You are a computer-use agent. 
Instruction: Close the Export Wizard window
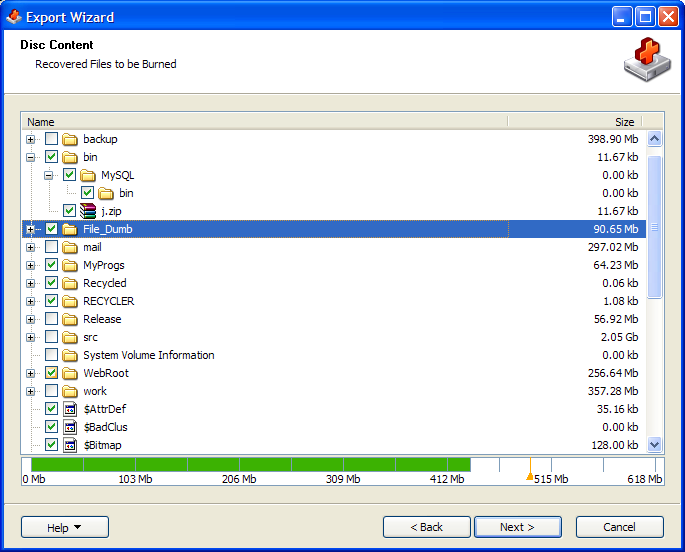point(668,17)
